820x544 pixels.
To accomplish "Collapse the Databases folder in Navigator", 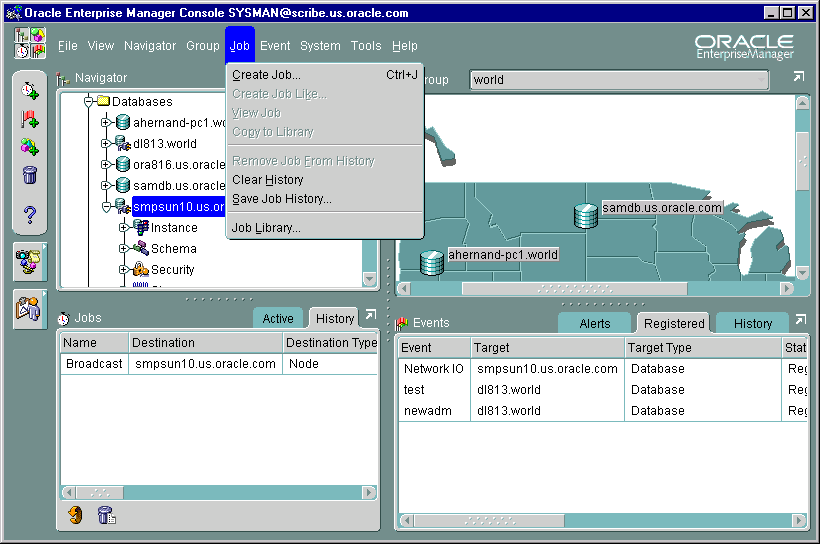I will (89, 101).
